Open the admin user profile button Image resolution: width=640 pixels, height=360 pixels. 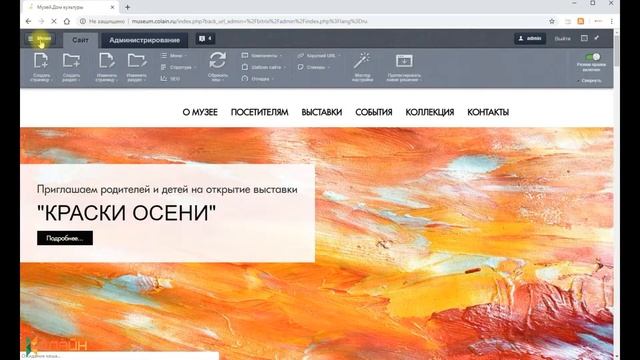(x=530, y=39)
